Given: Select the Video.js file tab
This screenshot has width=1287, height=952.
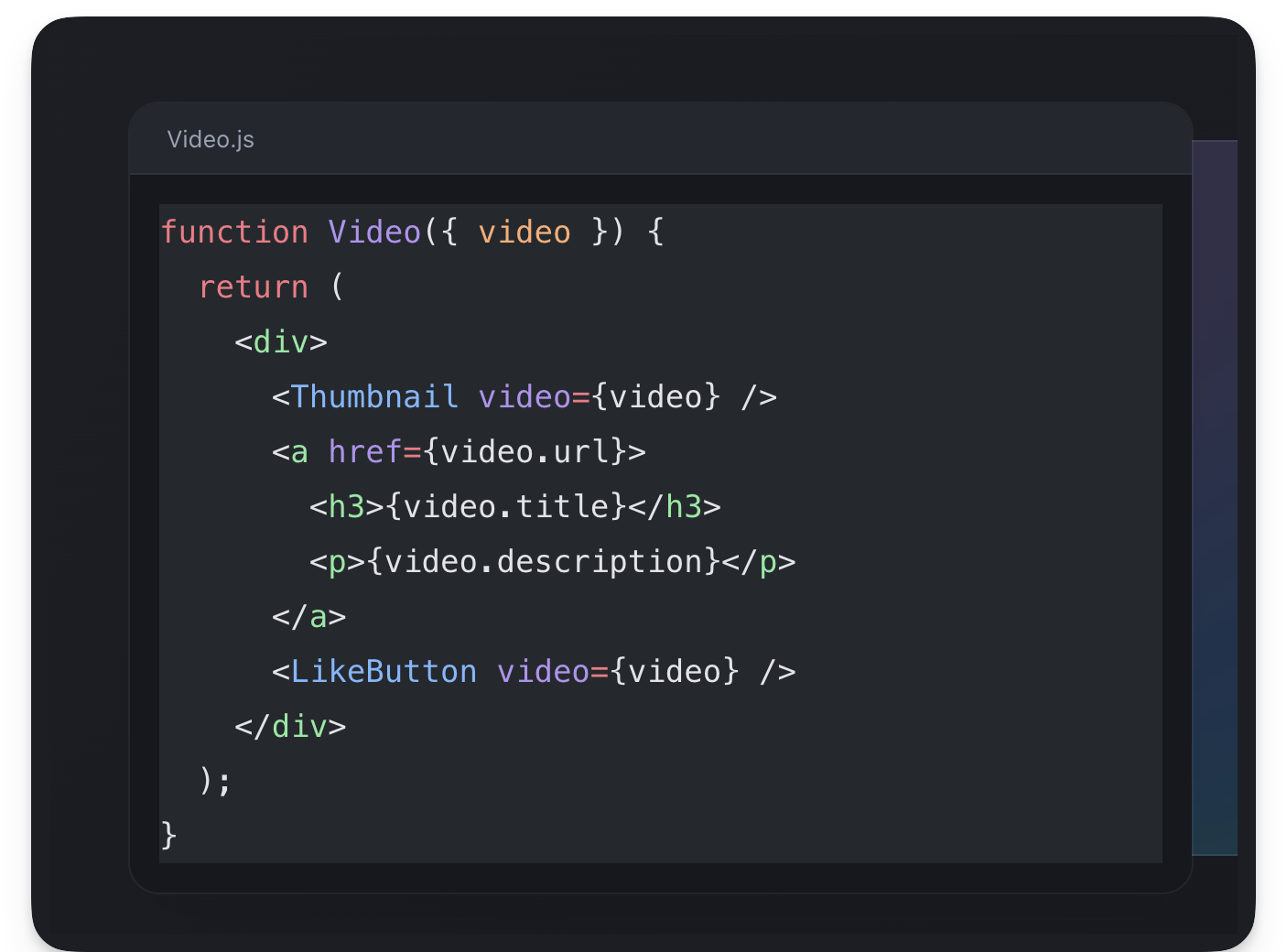Looking at the screenshot, I should tap(211, 139).
